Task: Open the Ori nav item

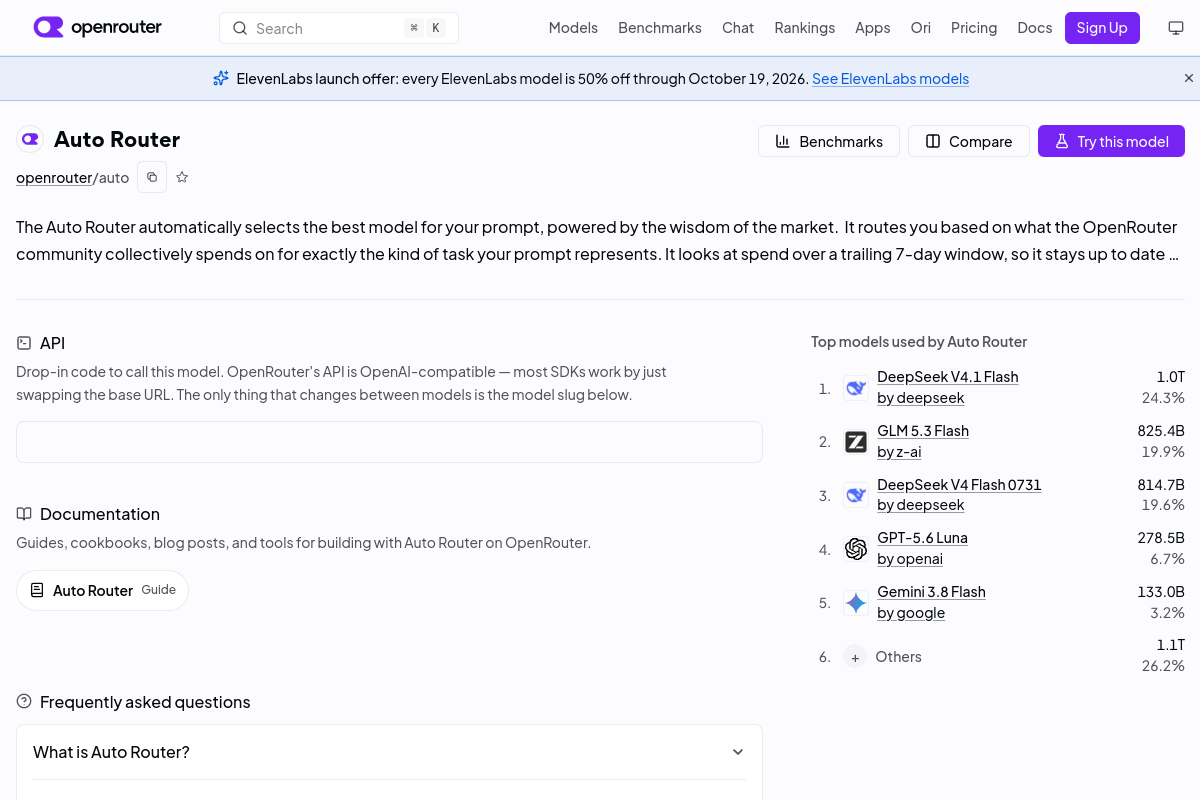Action: 921,28
